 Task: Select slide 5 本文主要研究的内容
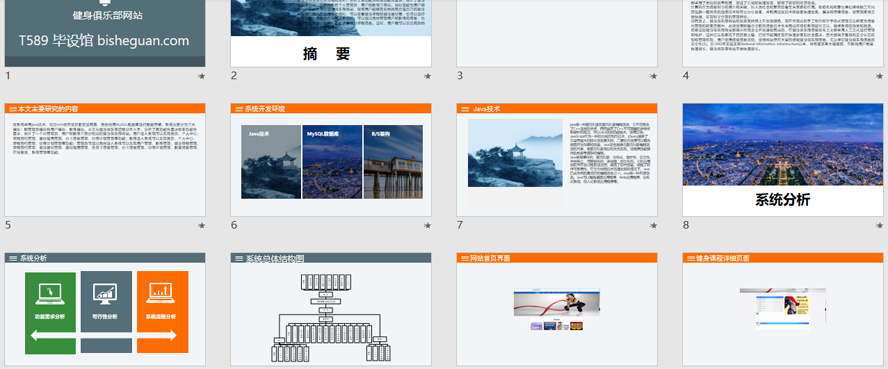coord(105,160)
